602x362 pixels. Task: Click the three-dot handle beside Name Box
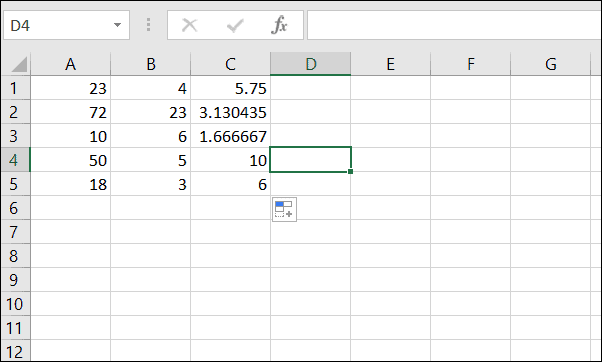click(149, 25)
